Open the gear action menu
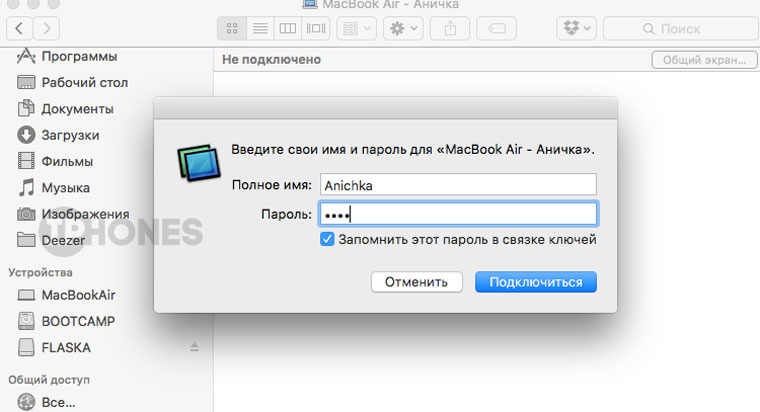 point(403,29)
